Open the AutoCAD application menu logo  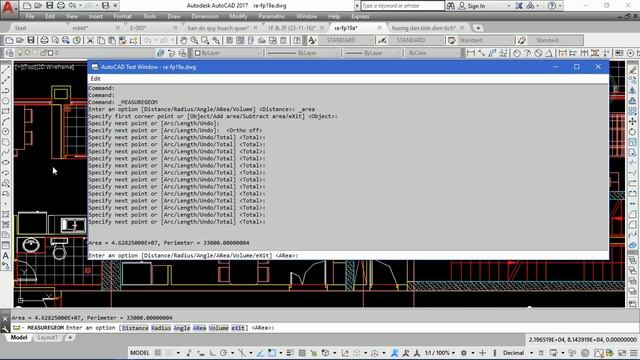(8, 8)
